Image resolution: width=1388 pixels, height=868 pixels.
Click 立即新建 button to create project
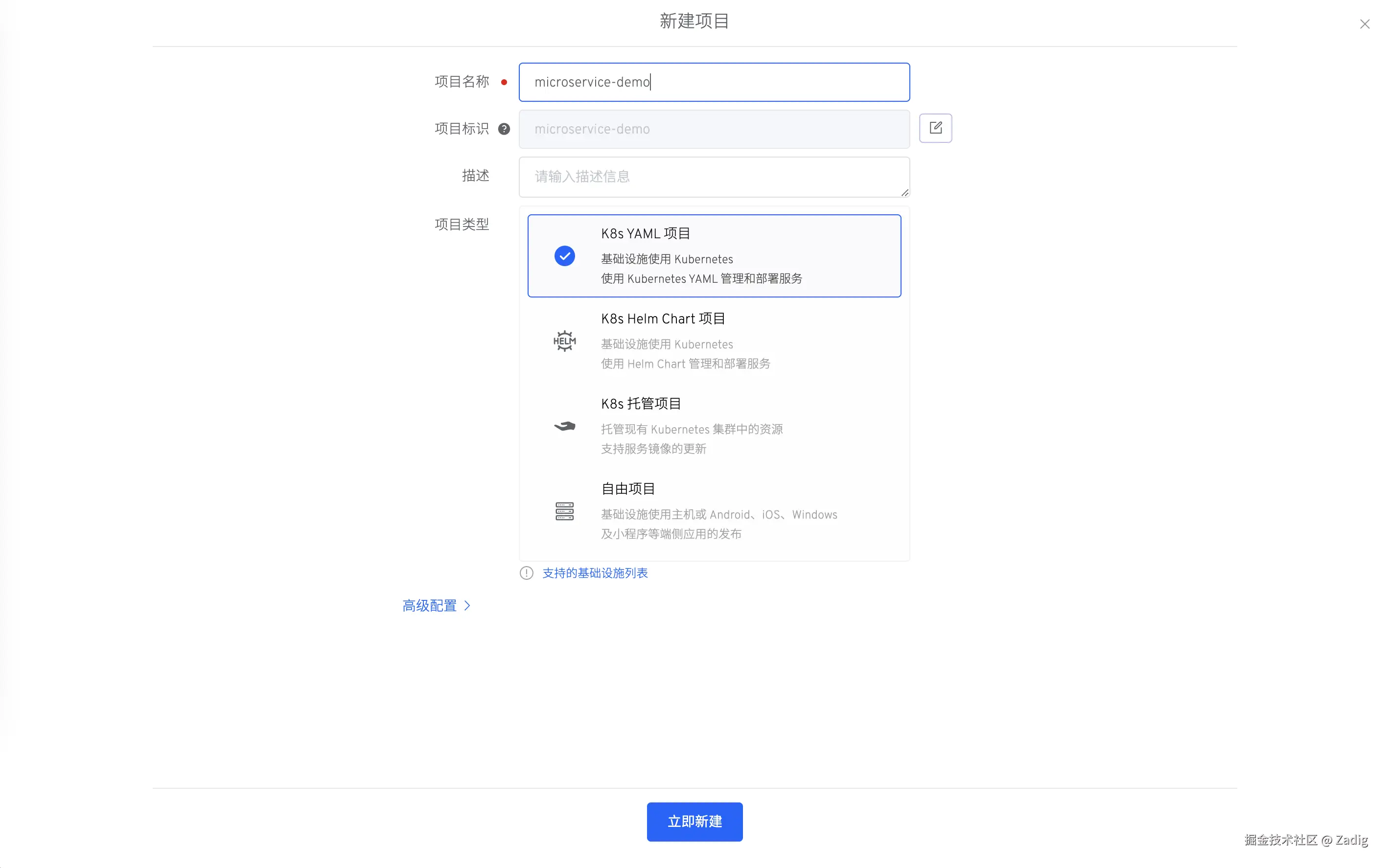coord(694,822)
